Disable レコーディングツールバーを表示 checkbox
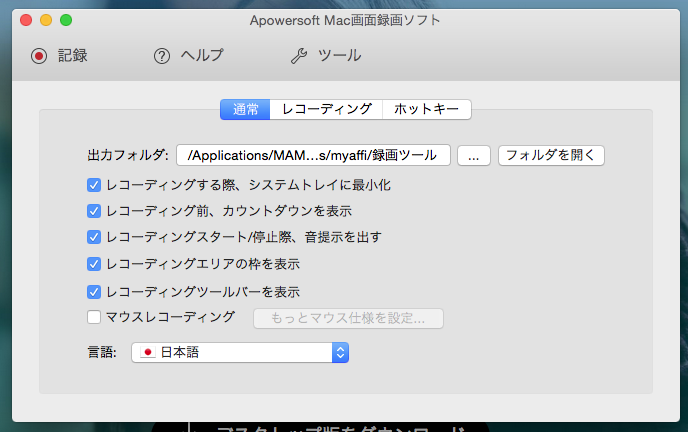The height and width of the screenshot is (432, 688). 94,292
